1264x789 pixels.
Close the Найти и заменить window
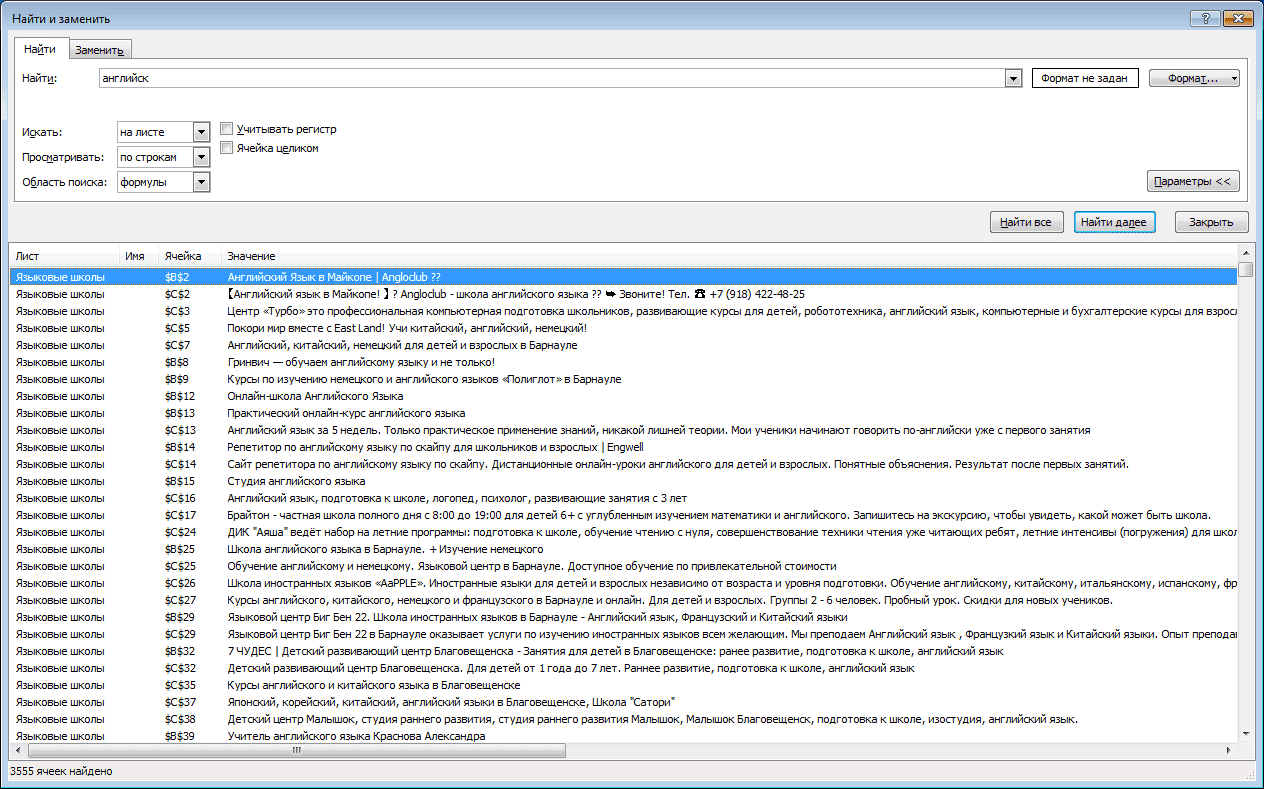(1236, 18)
